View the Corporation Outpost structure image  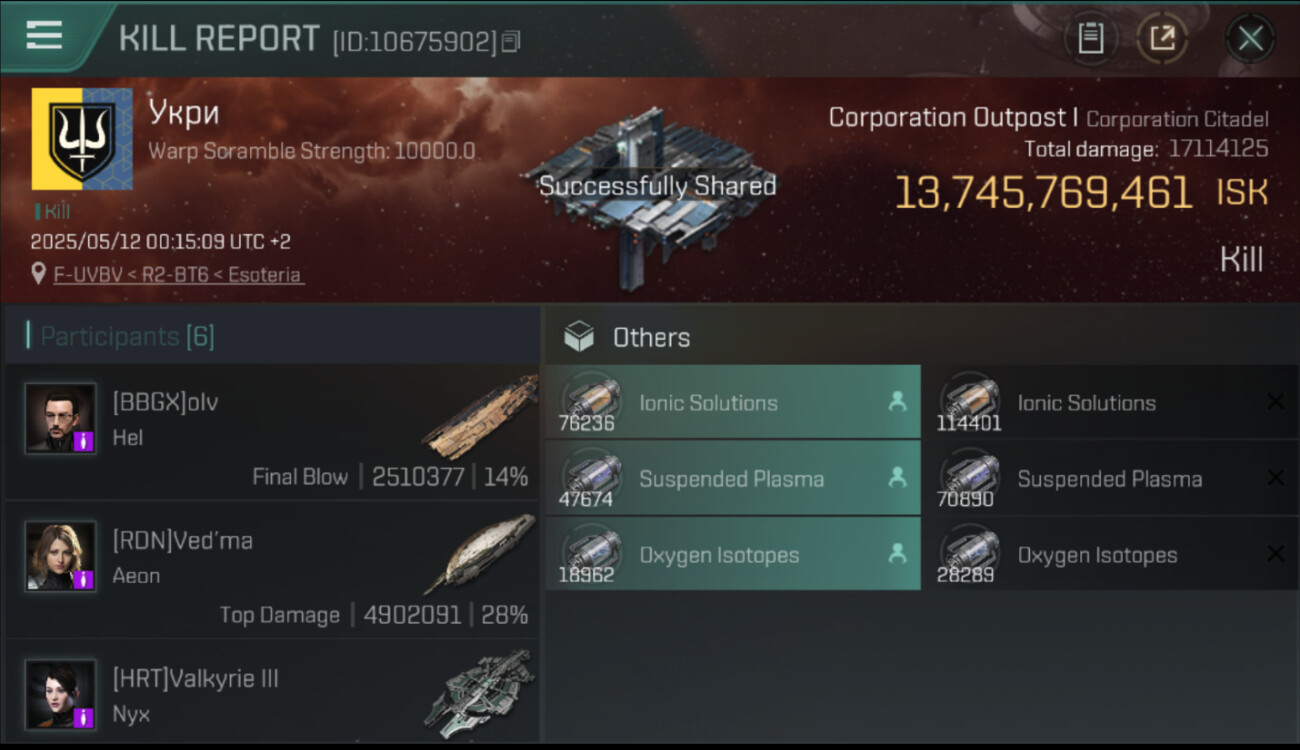(x=655, y=195)
